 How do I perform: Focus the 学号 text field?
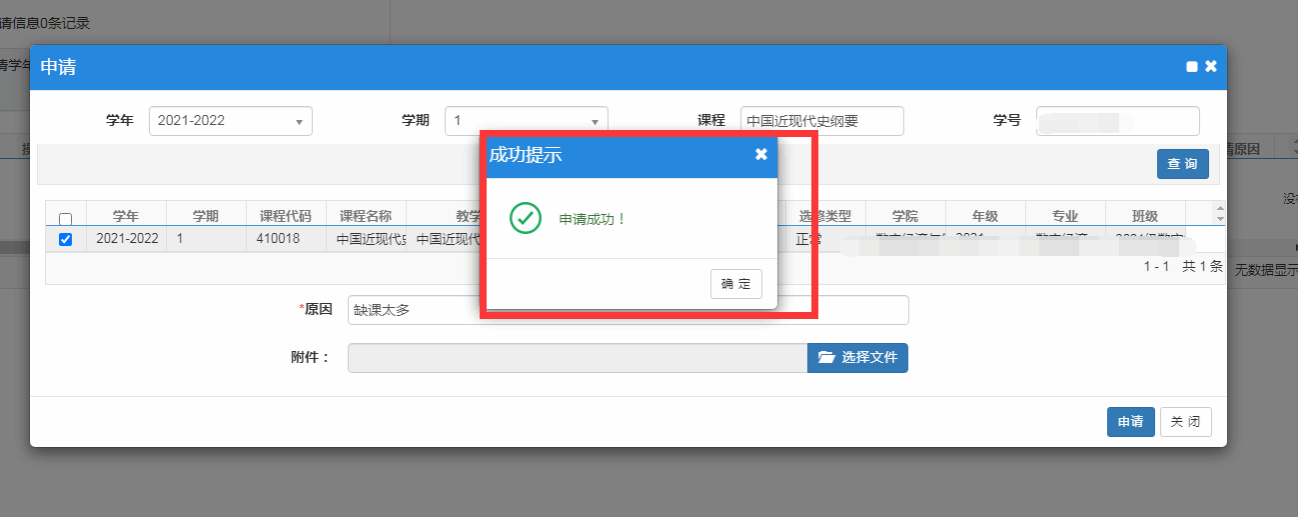click(1117, 121)
